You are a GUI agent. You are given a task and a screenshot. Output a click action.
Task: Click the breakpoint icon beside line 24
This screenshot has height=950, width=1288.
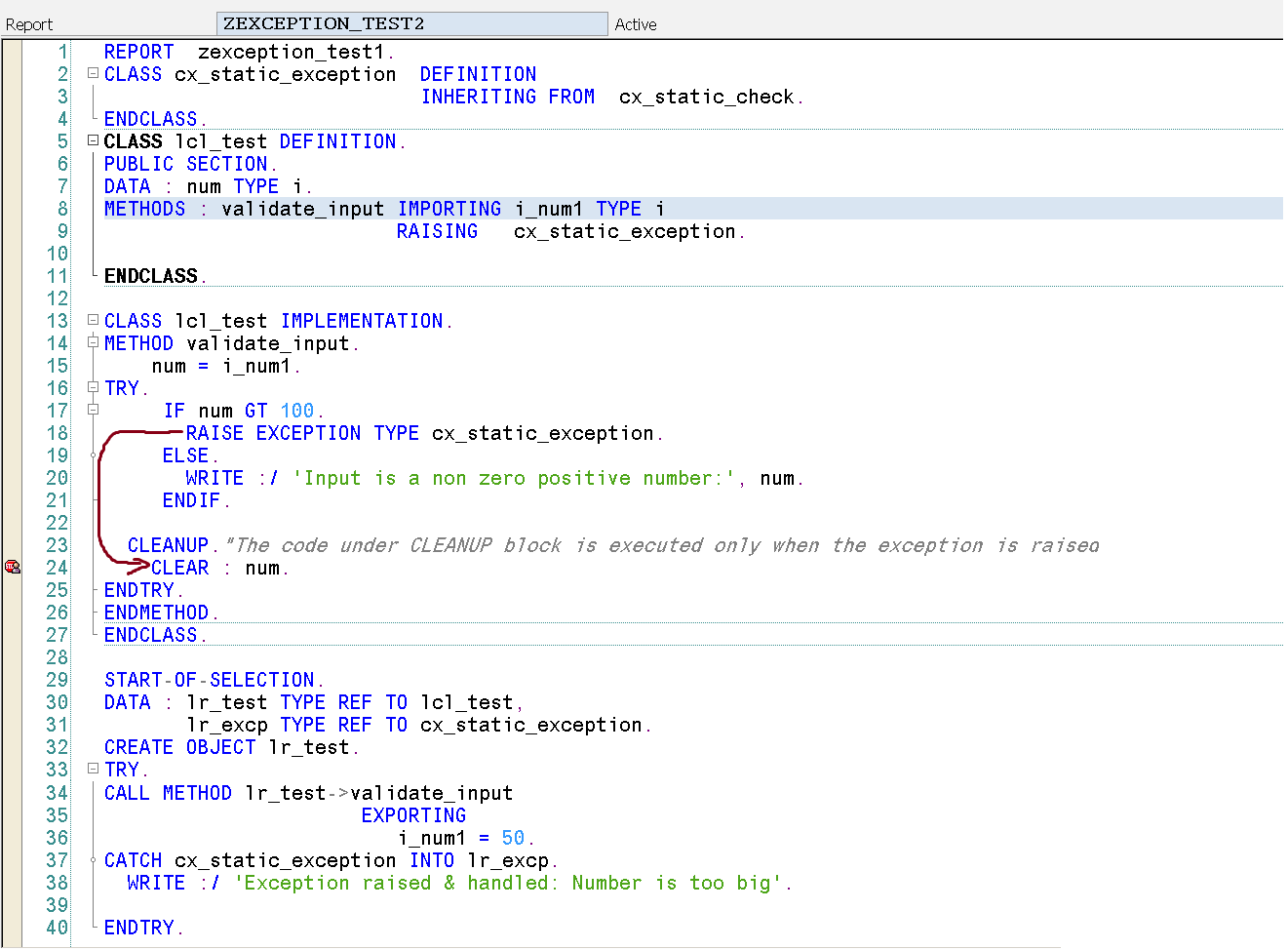click(x=12, y=567)
